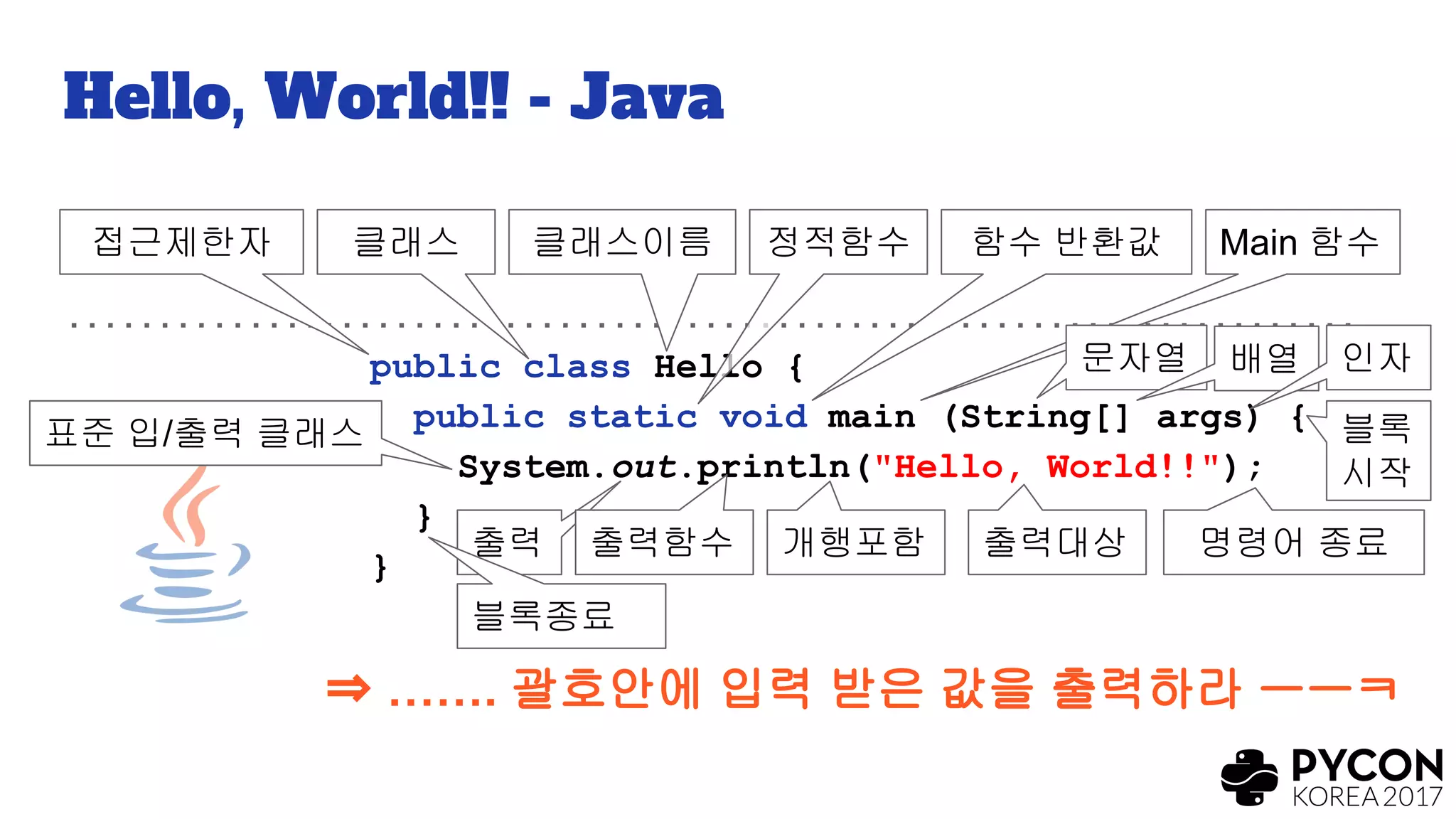Click the 'args' parameter in code
The image size is (1456, 819).
[x=1199, y=419]
